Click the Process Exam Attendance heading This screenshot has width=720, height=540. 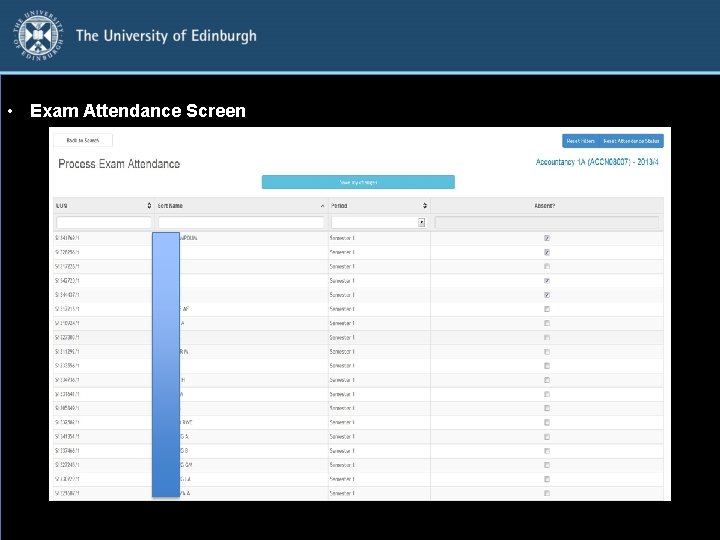(119, 164)
